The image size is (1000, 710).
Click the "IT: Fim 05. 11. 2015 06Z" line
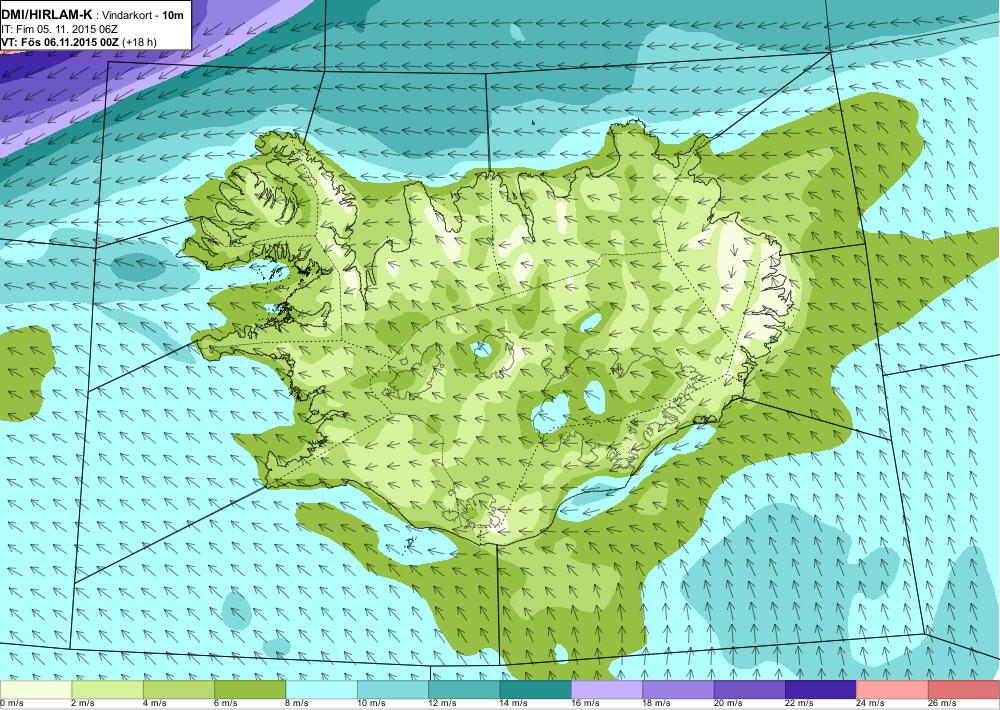click(x=59, y=29)
